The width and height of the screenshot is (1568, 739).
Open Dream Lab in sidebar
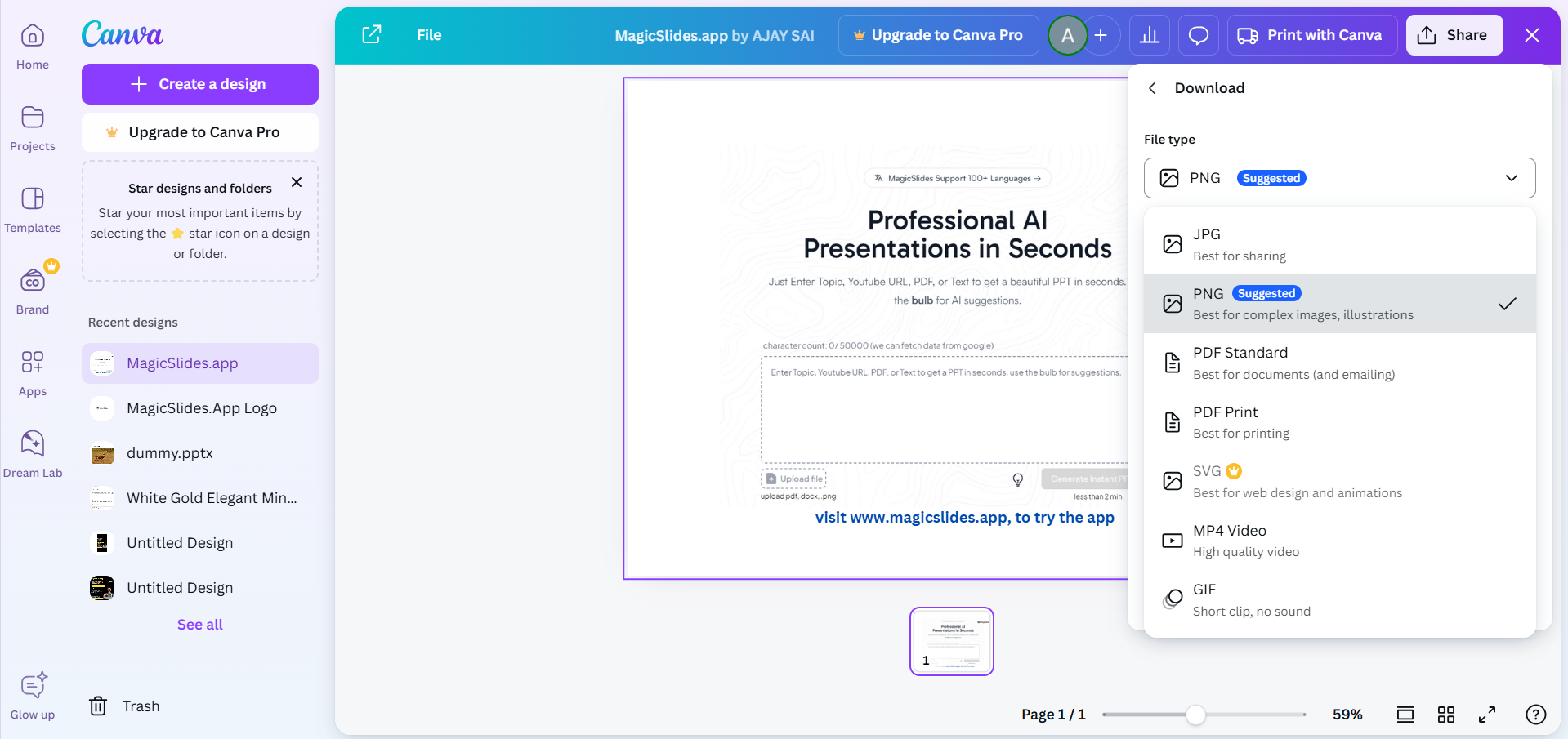pyautogui.click(x=33, y=455)
